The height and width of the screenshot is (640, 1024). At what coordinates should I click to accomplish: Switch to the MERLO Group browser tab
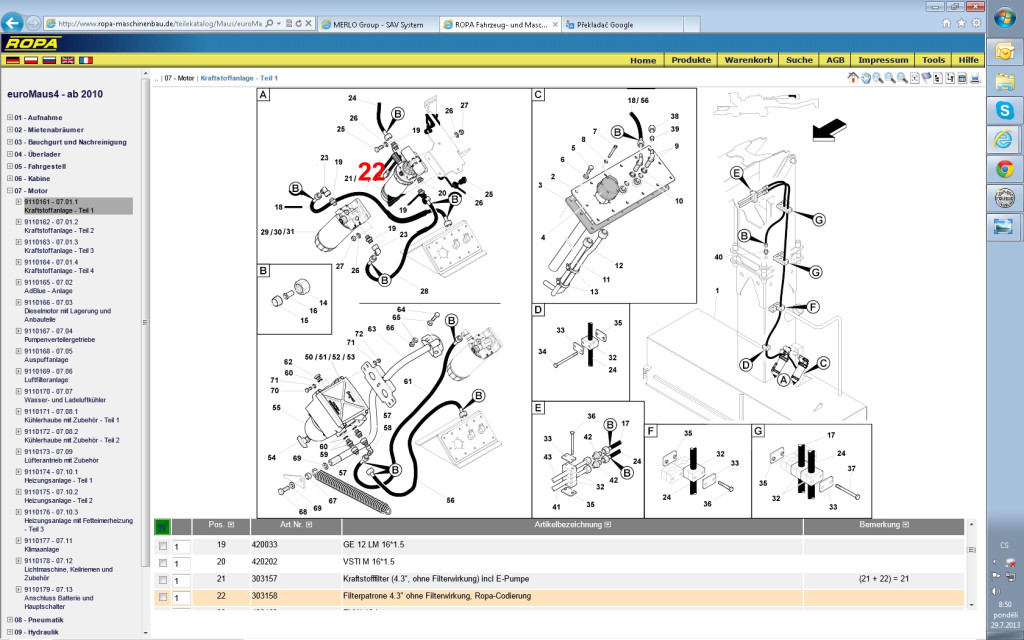point(377,25)
